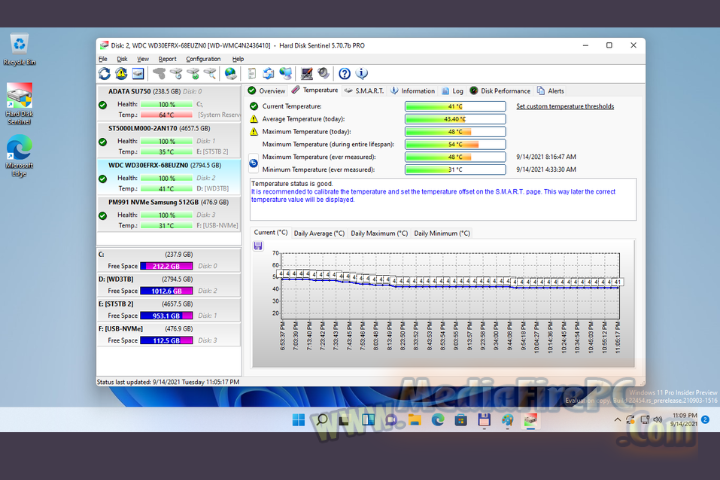Image resolution: width=720 pixels, height=480 pixels.
Task: Click the taskbar Search magnifier icon
Action: [x=322, y=420]
